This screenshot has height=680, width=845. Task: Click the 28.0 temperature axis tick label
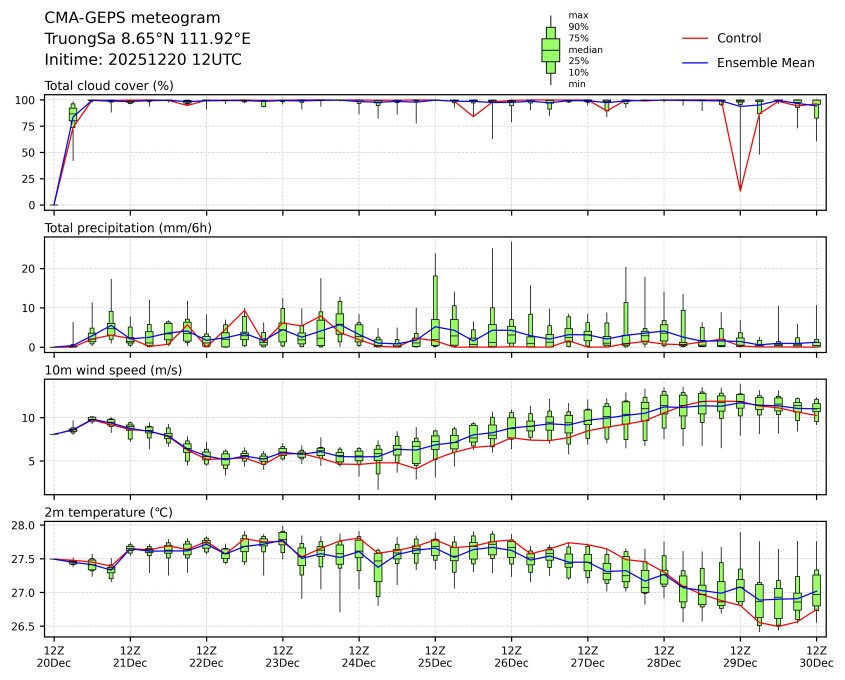coord(27,525)
